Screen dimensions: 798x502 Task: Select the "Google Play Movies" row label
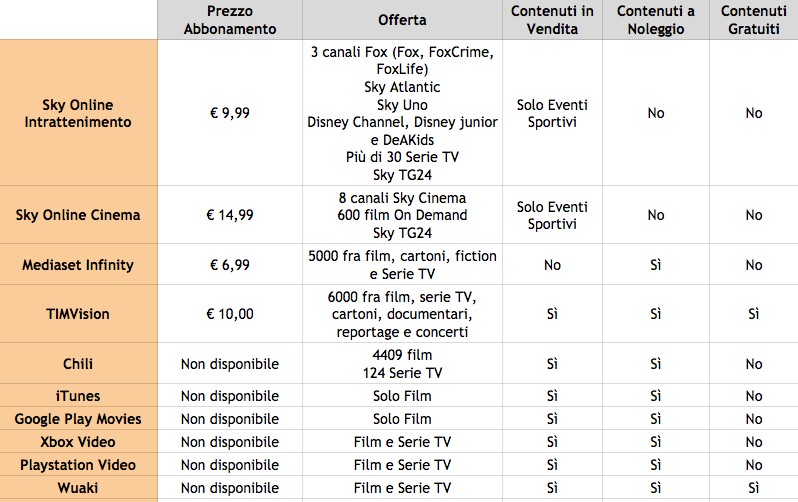pos(78,419)
